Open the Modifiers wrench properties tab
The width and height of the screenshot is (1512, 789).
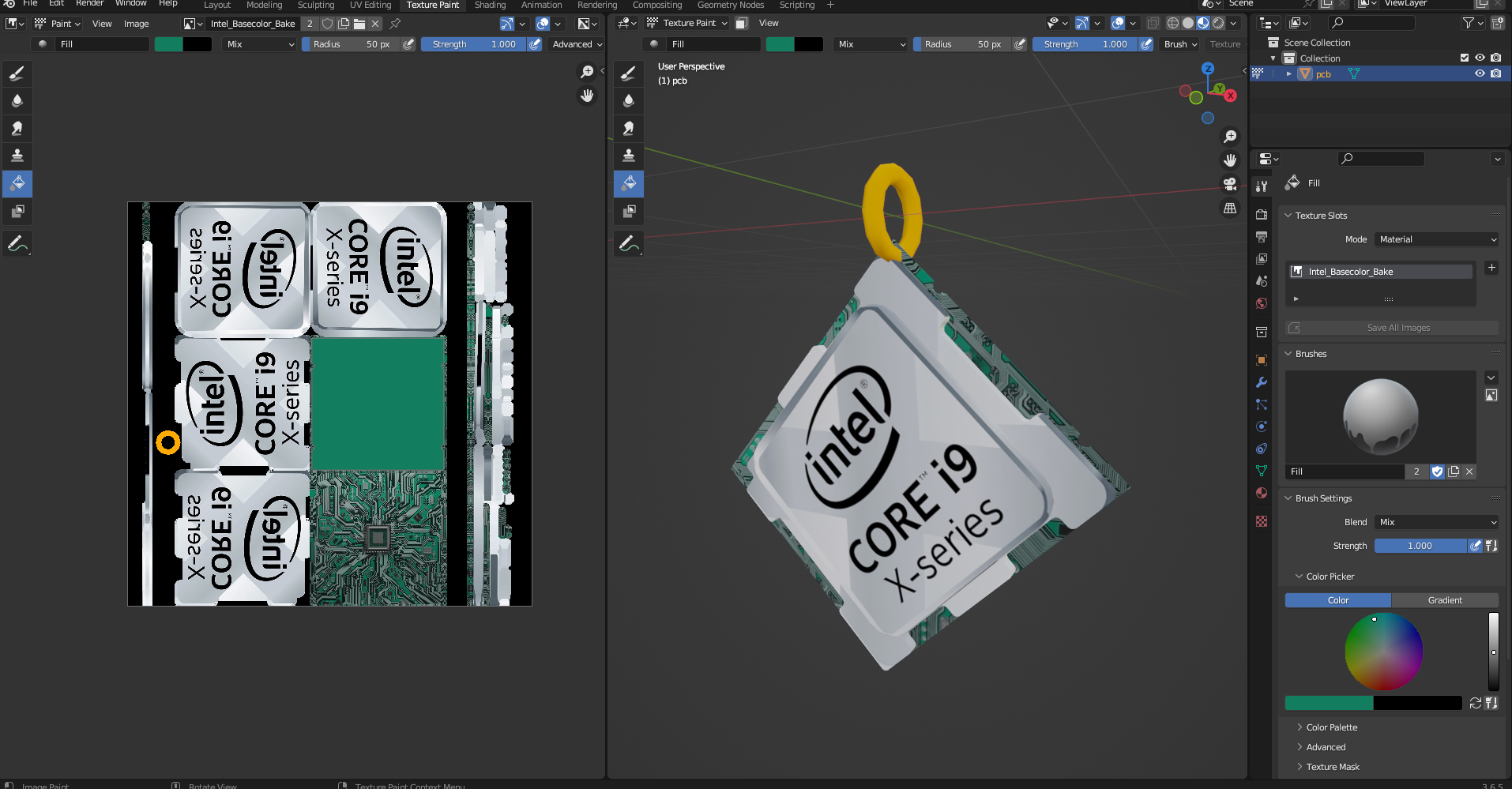click(1262, 382)
